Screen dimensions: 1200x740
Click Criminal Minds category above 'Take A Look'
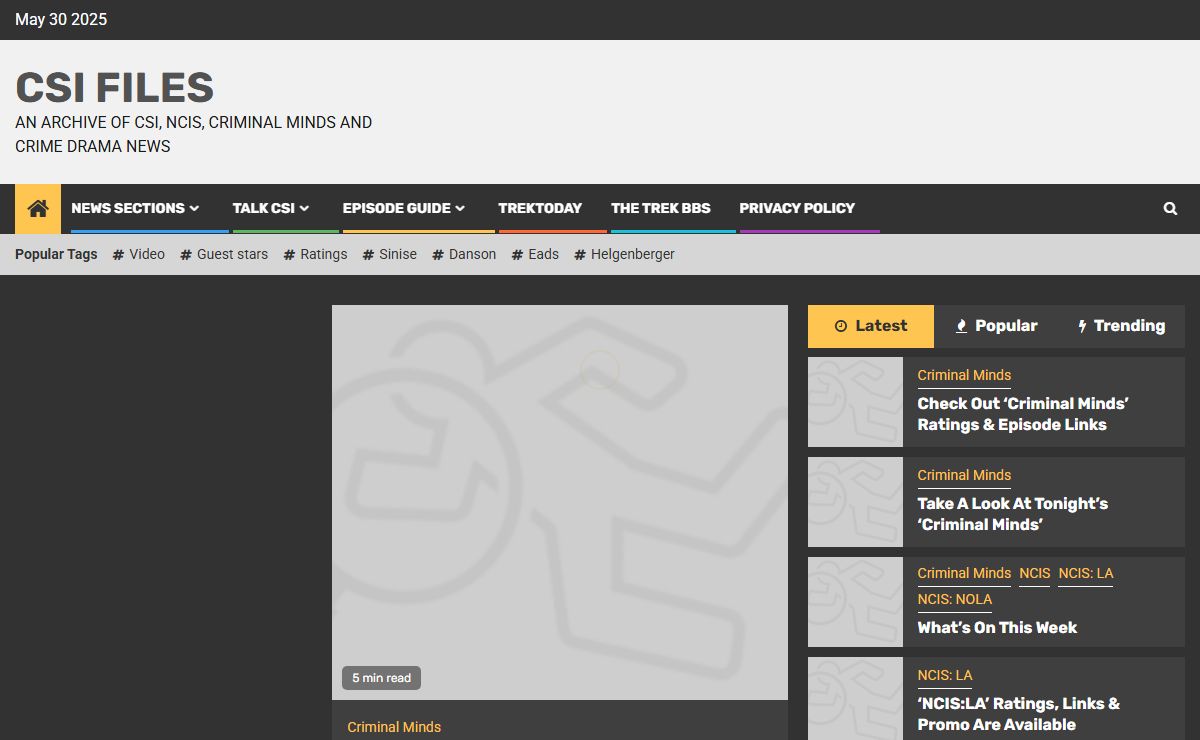(x=964, y=475)
